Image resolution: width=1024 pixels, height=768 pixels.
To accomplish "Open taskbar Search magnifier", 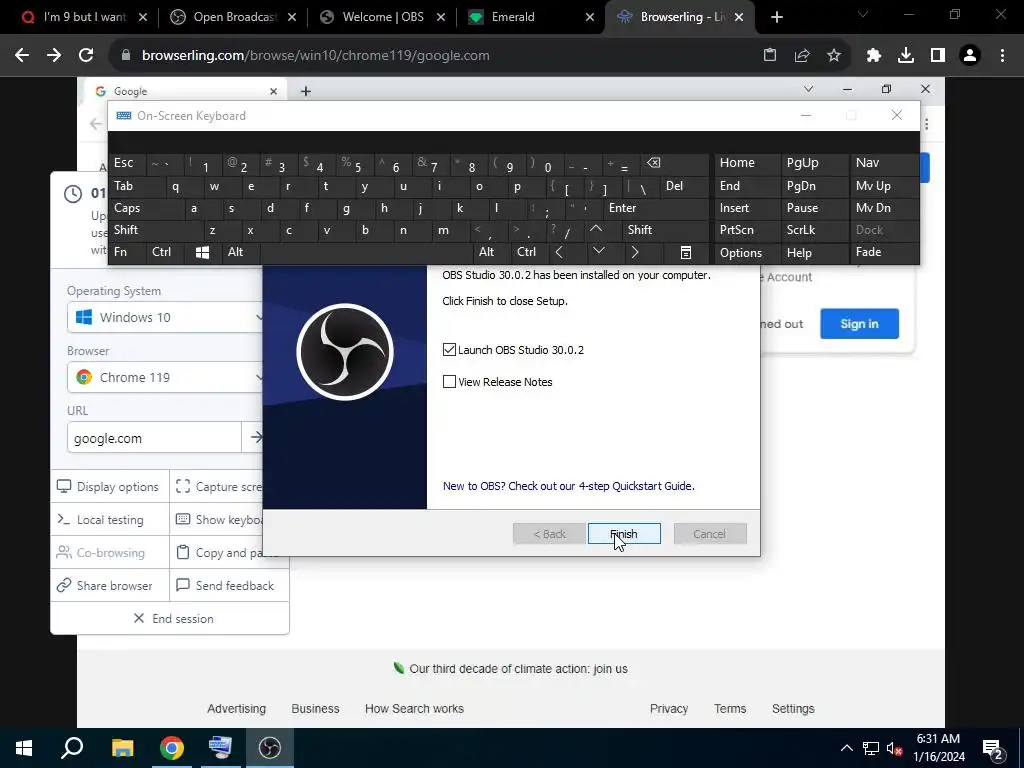I will coord(72,748).
